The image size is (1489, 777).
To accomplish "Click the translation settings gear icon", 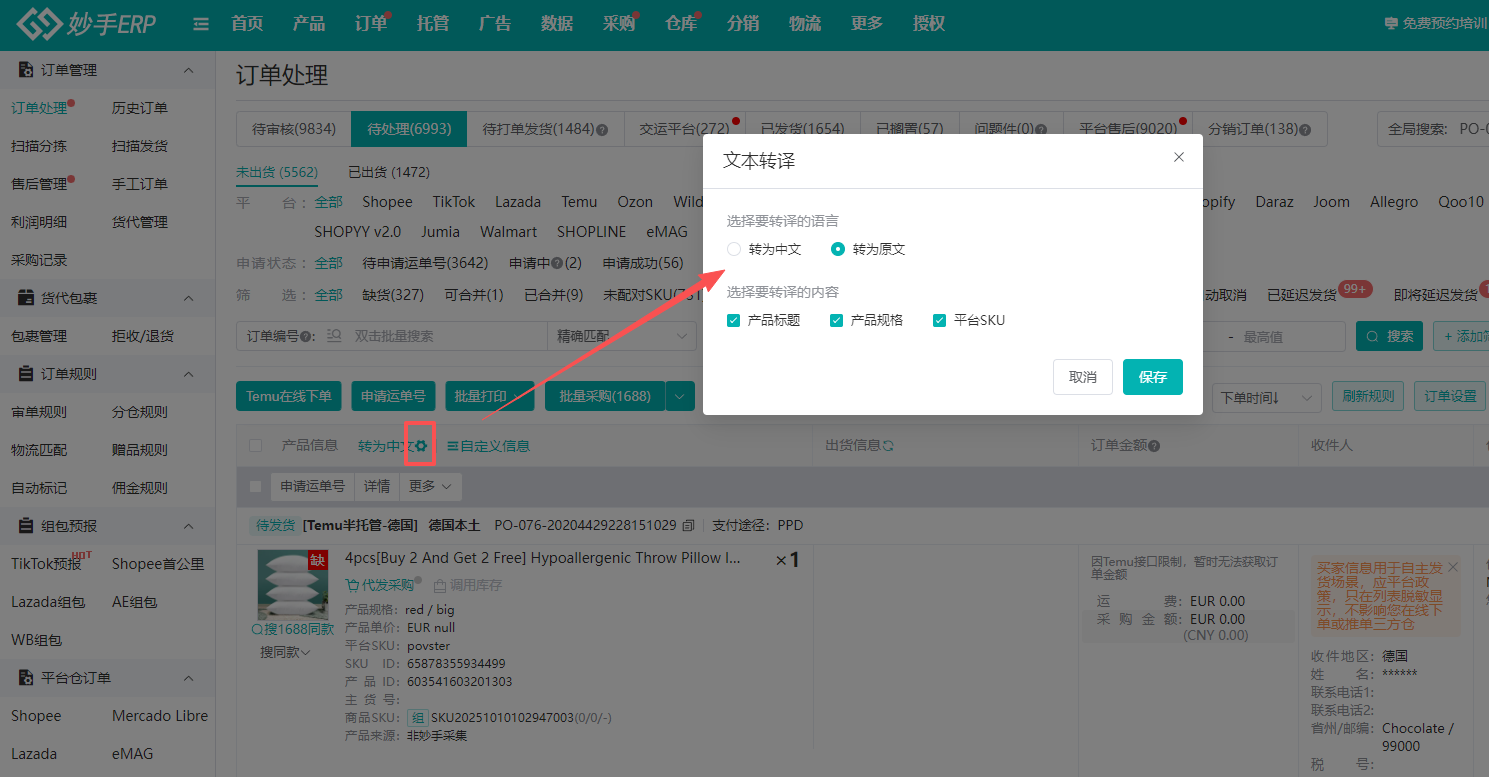I will click(x=421, y=446).
